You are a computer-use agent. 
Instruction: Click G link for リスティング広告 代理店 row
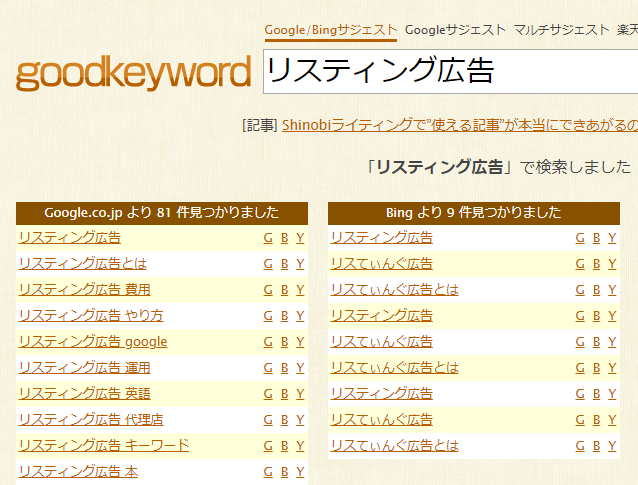268,419
